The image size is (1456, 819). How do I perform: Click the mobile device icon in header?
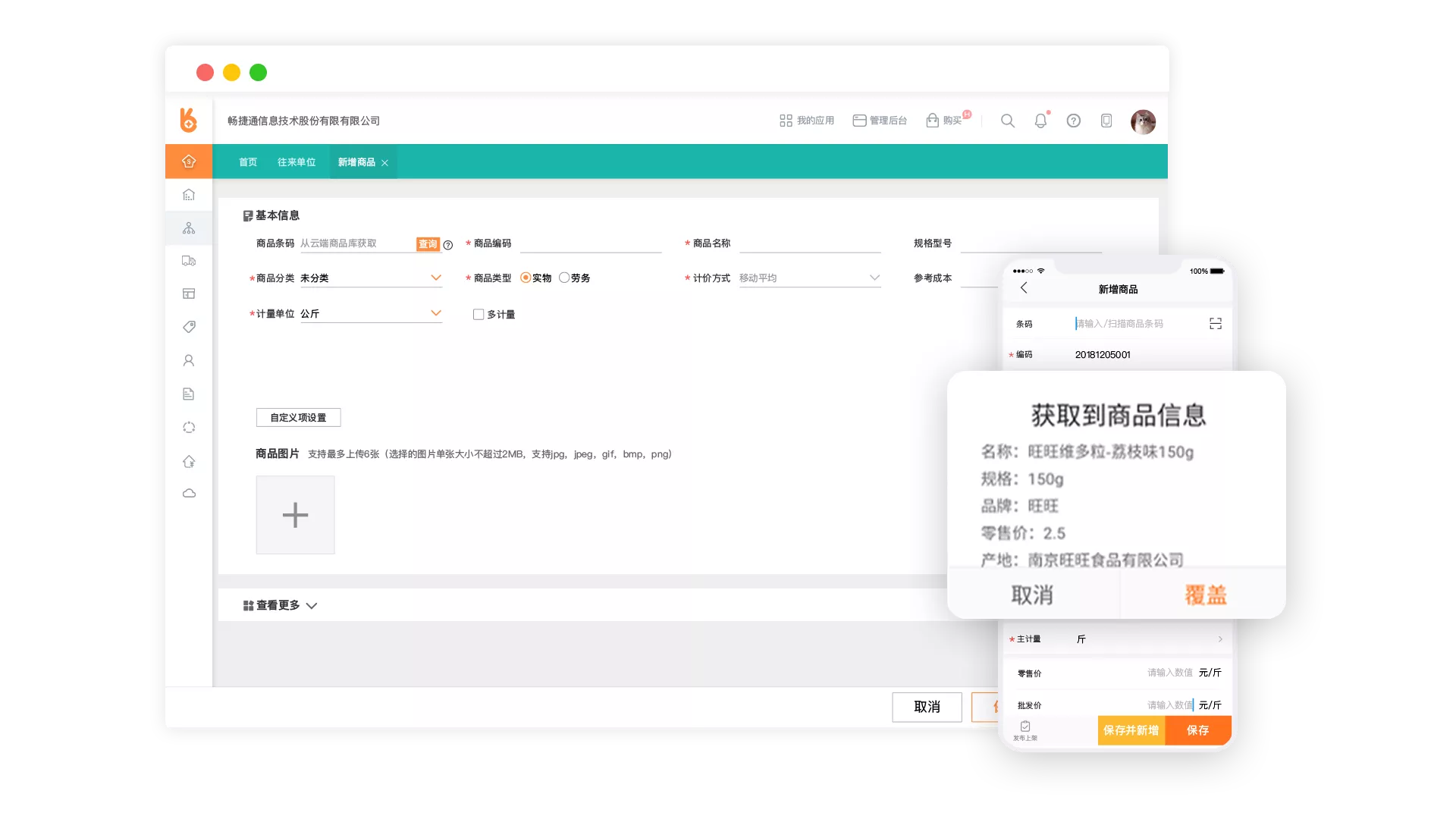pyautogui.click(x=1106, y=121)
